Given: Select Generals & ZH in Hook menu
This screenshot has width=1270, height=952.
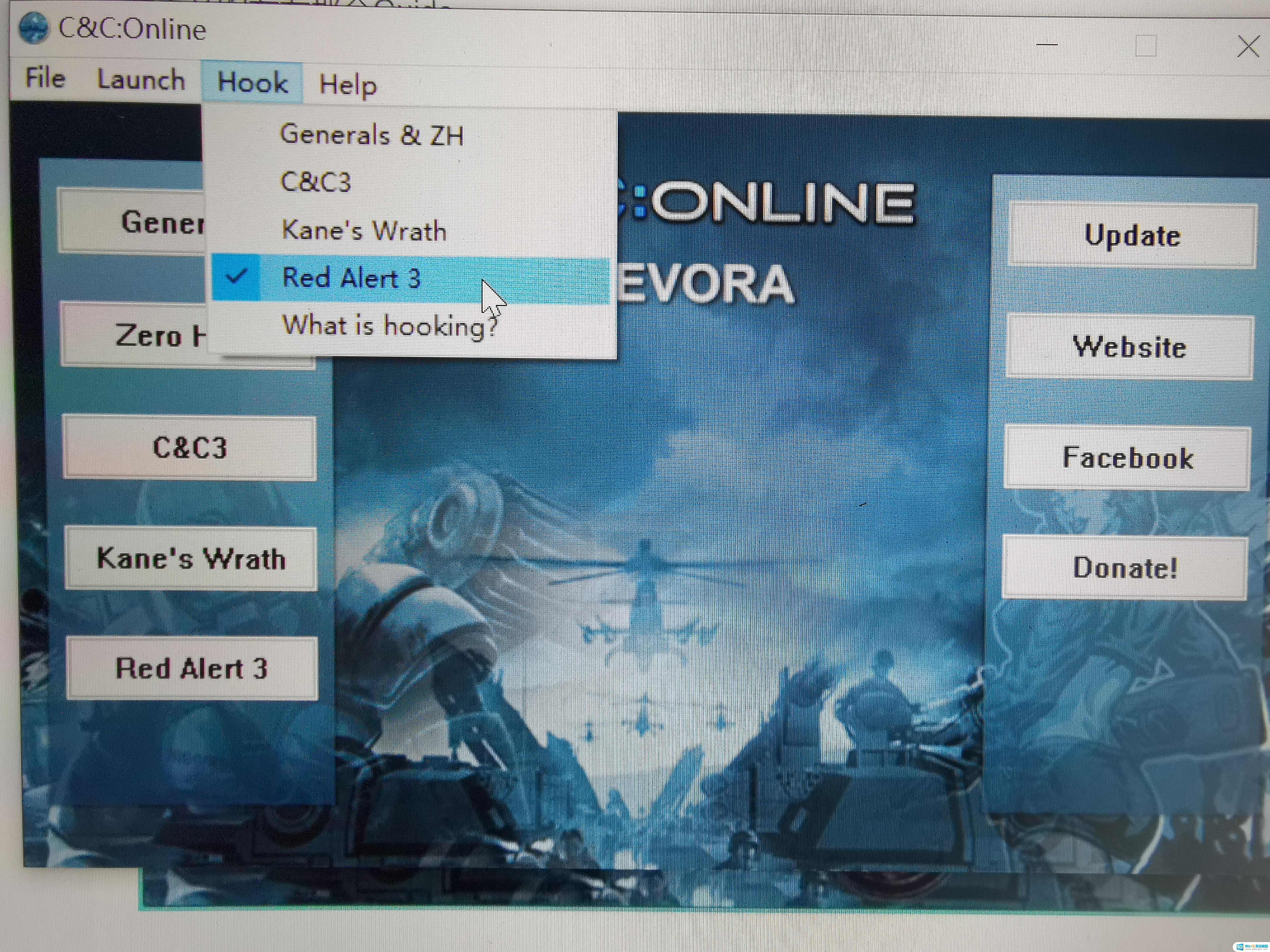Looking at the screenshot, I should coord(411,135).
